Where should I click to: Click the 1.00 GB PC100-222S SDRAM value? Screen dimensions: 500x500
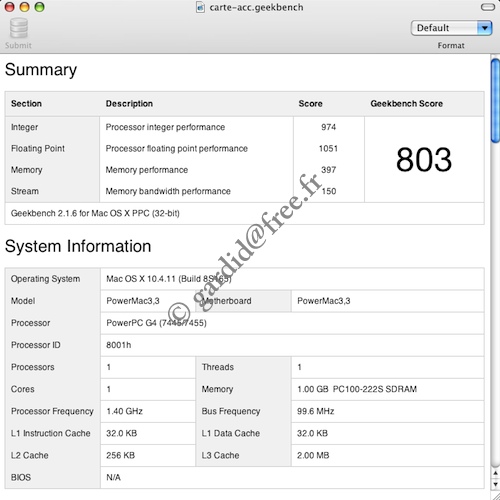tap(357, 389)
